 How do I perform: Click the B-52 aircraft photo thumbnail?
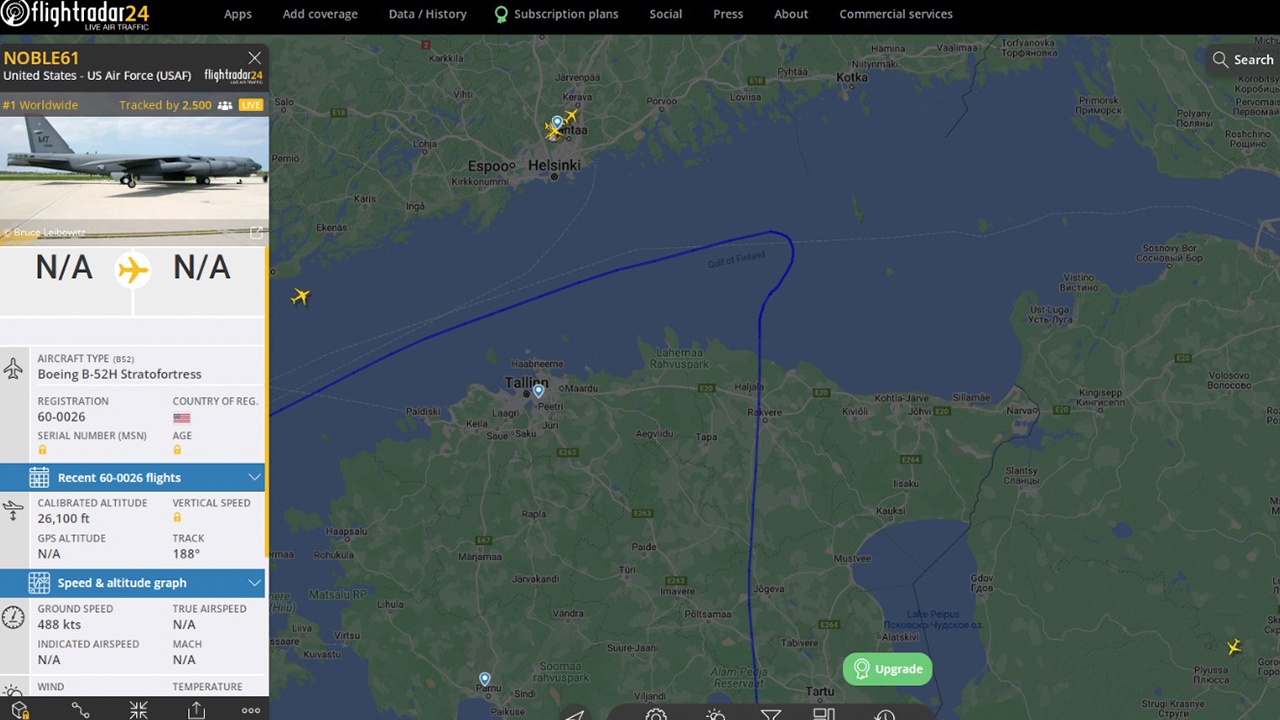click(x=134, y=178)
